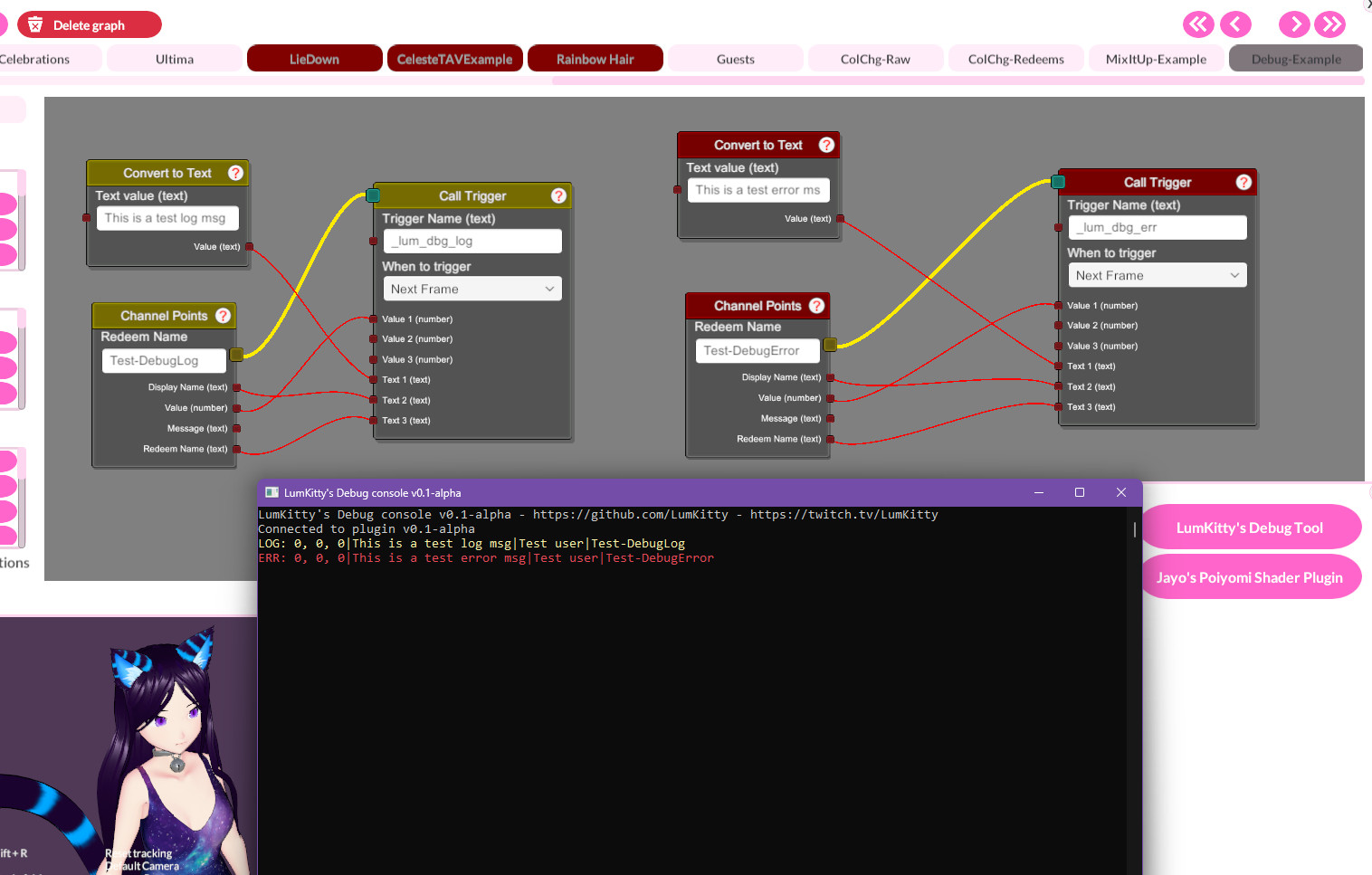Open the Celebrations tab

tap(50, 59)
